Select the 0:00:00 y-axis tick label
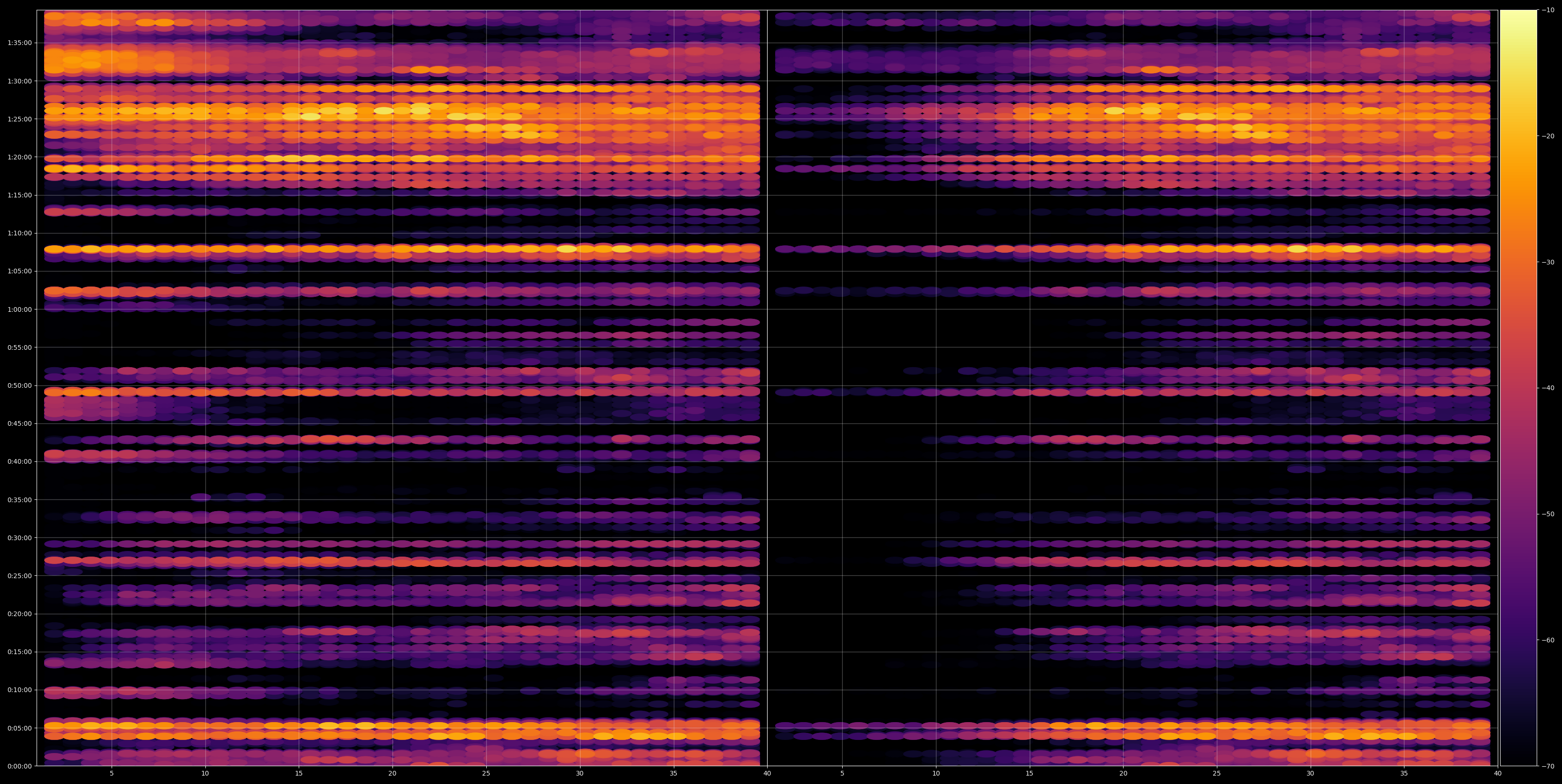1562x784 pixels. (x=19, y=766)
